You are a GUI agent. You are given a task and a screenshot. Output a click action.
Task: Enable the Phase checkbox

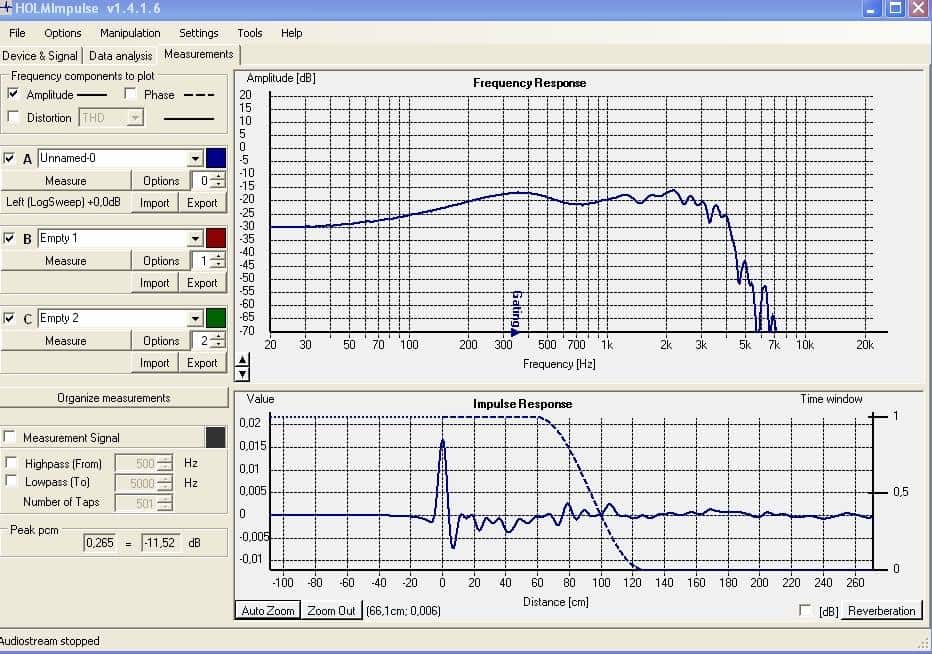130,94
